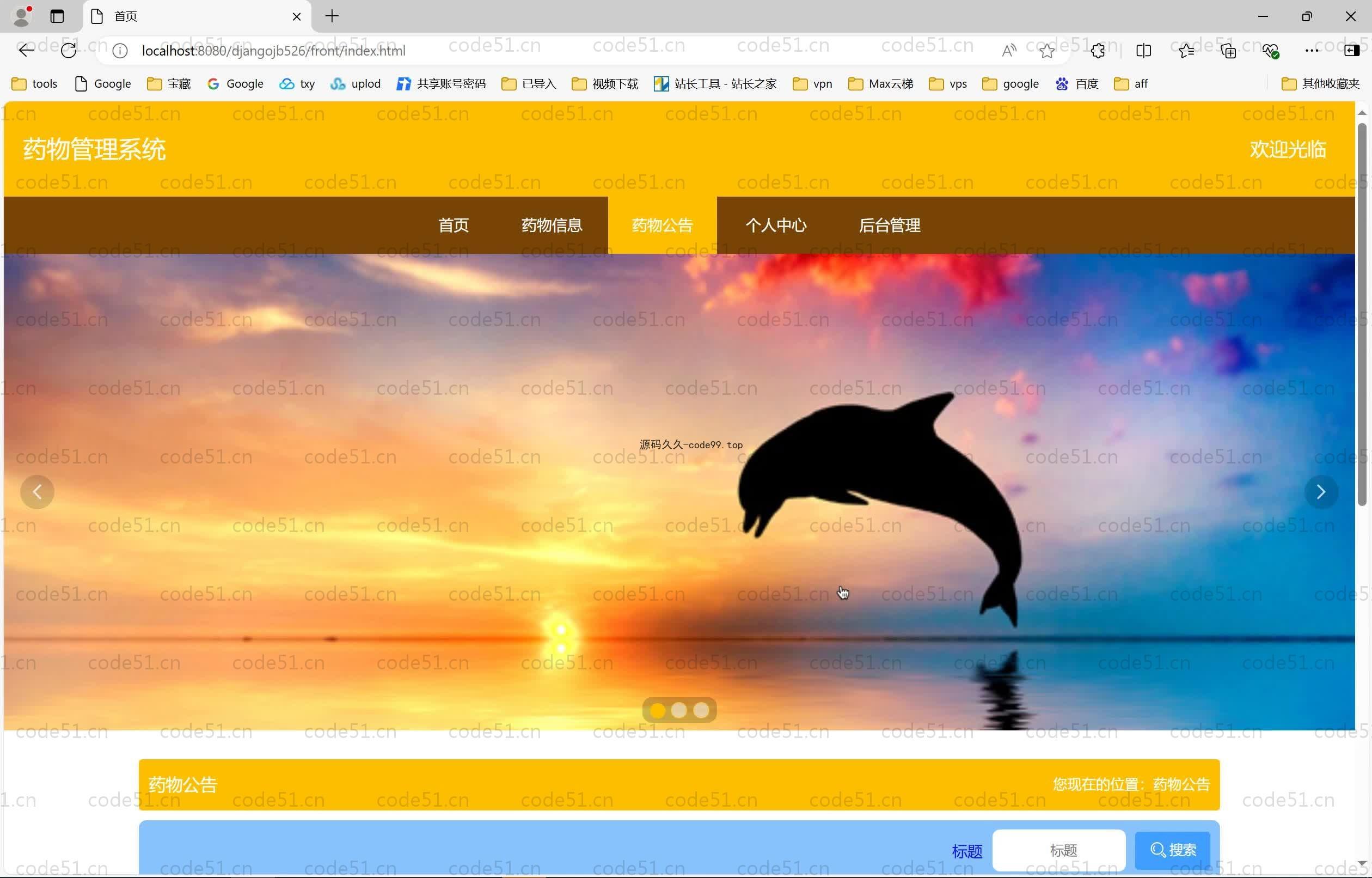Show previous carousel slide arrow
Viewport: 1372px width, 878px height.
click(x=37, y=491)
